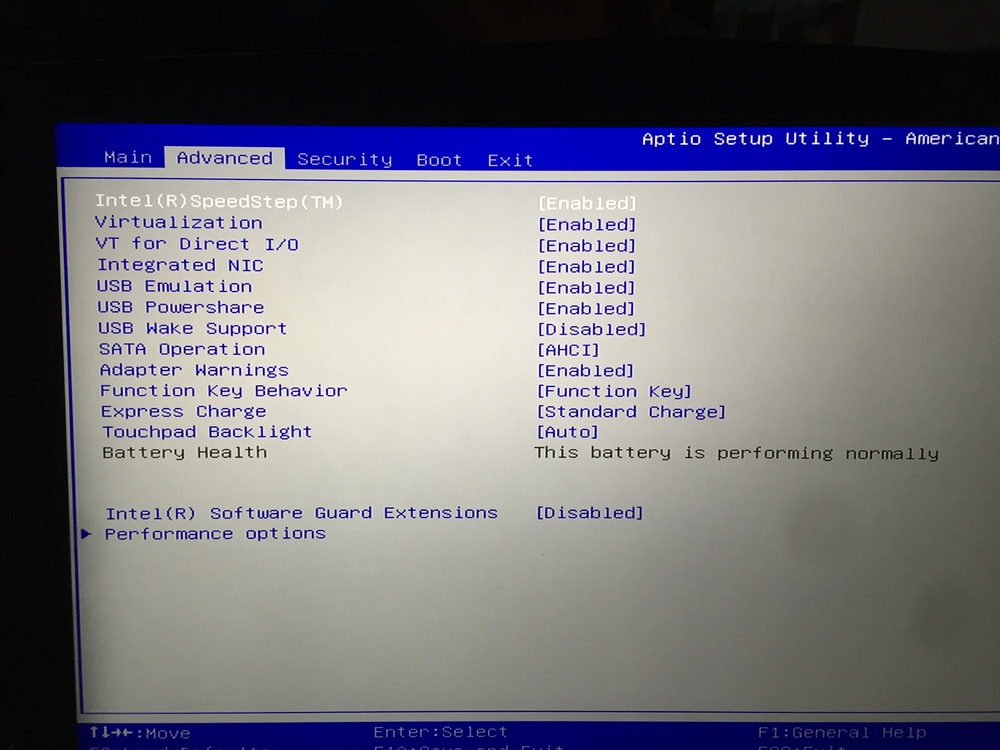
Task: Click the F1 General Help hint
Action: point(842,733)
